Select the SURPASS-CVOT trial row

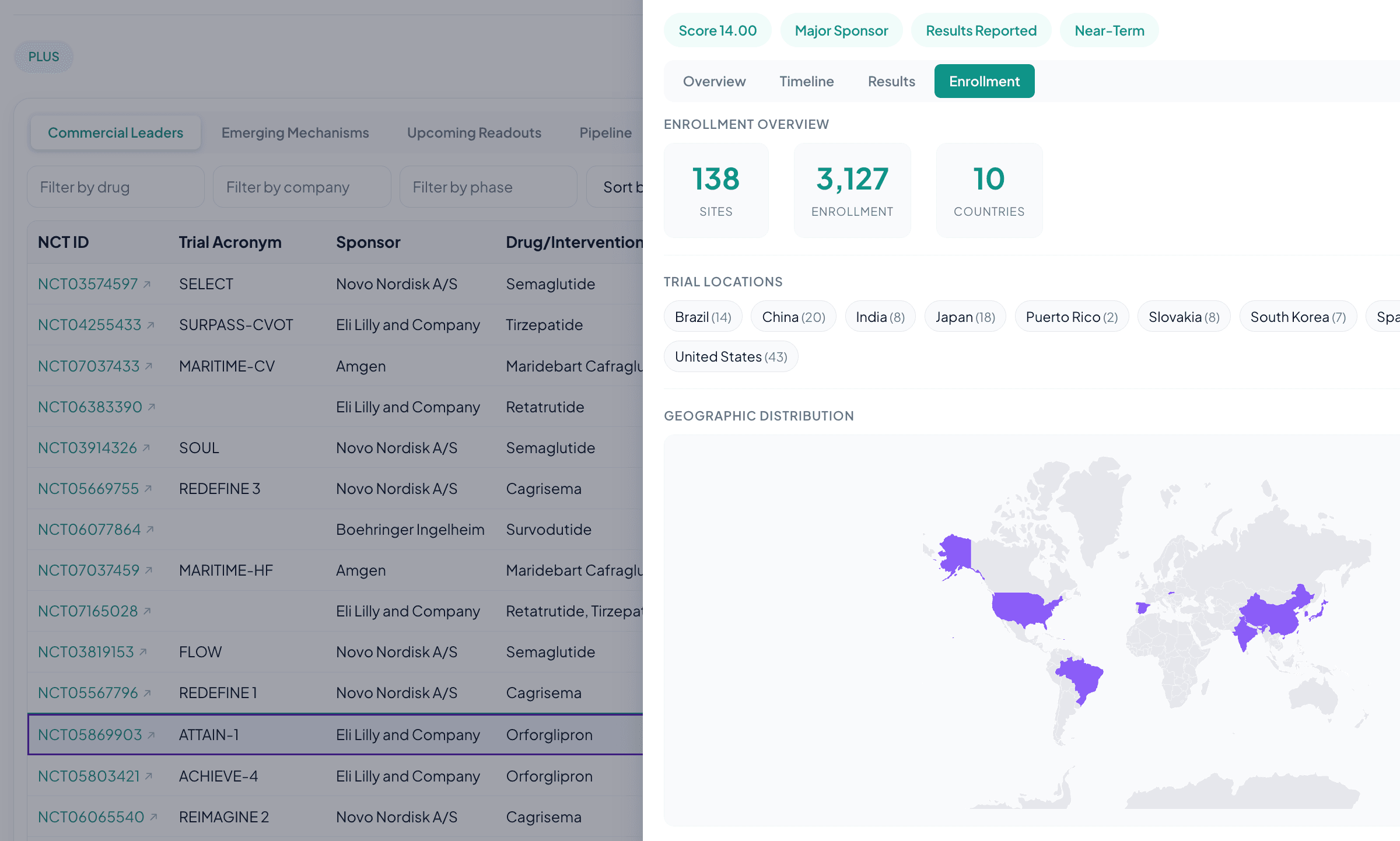click(x=236, y=325)
